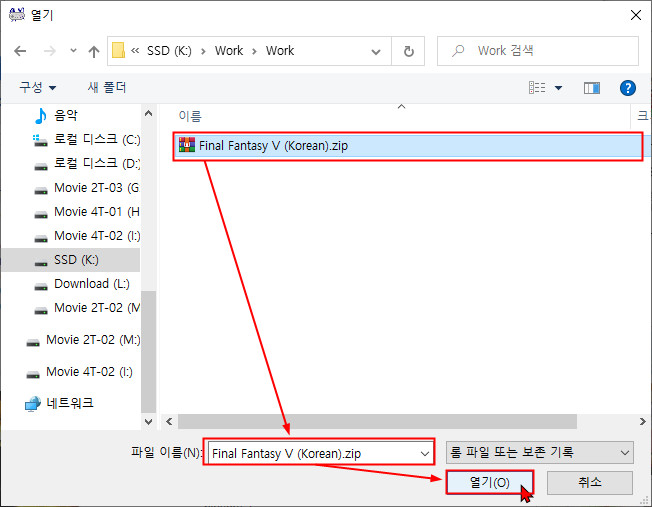Open the 롬 파일 또는 보존 기록 filter
652x507 pixels.
coord(539,452)
